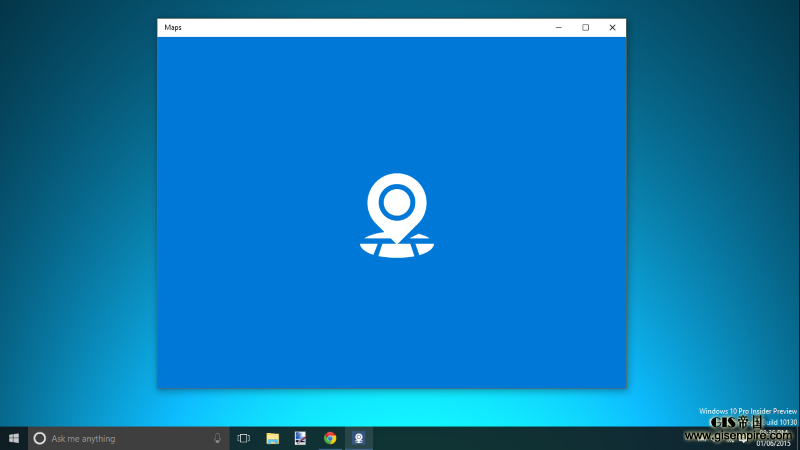Screen dimensions: 800x450
Task: Click the Cortana circle icon
Action: [40, 438]
